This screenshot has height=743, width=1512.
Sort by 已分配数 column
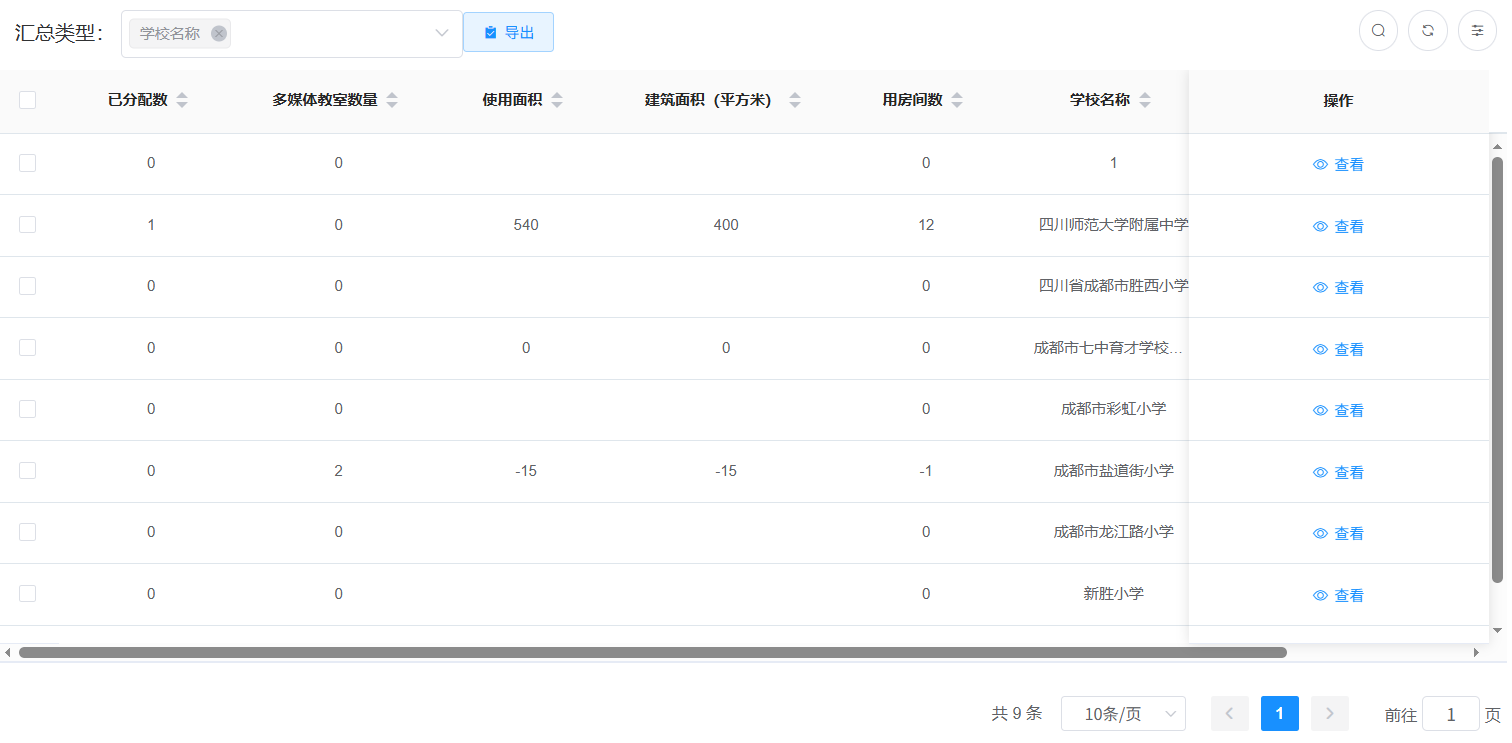[x=182, y=100]
